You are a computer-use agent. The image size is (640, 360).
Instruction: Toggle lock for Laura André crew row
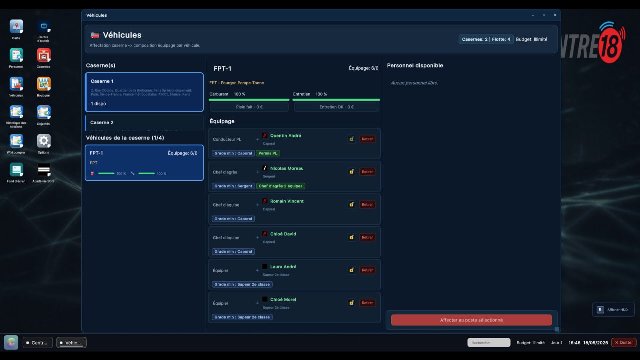pyautogui.click(x=351, y=270)
